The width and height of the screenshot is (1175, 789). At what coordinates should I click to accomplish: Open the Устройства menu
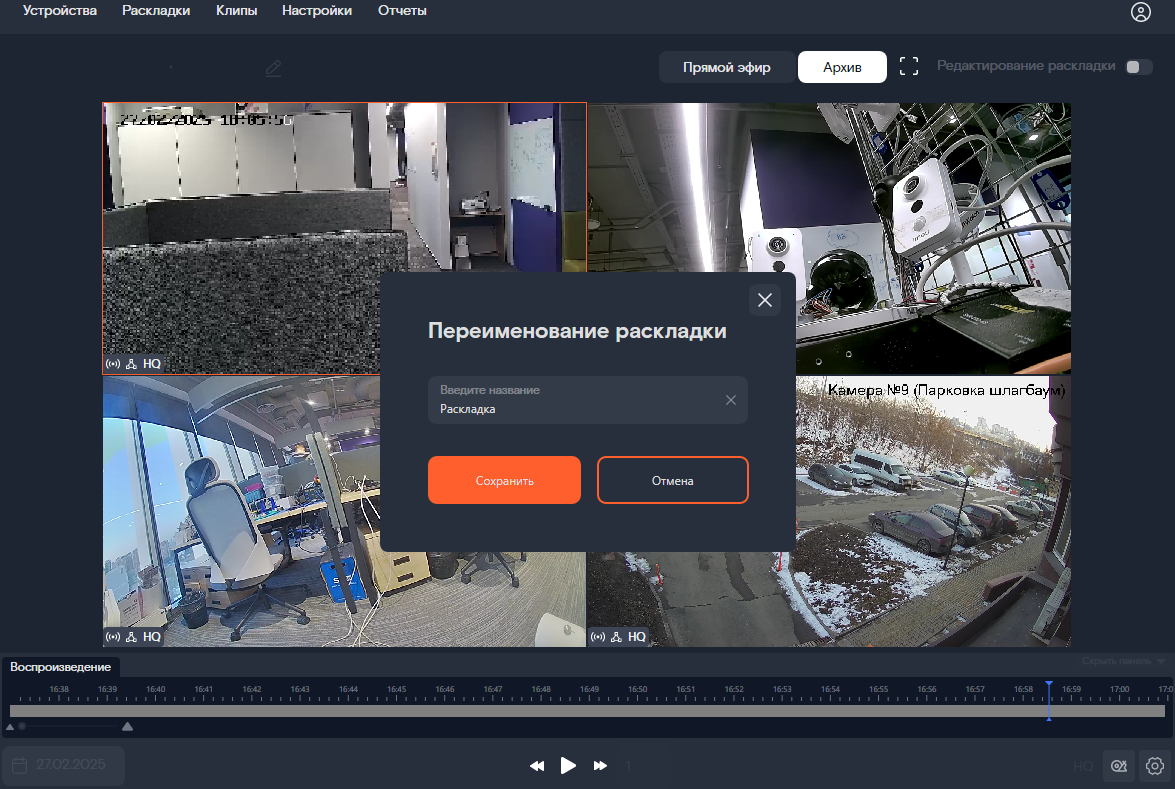pos(60,10)
